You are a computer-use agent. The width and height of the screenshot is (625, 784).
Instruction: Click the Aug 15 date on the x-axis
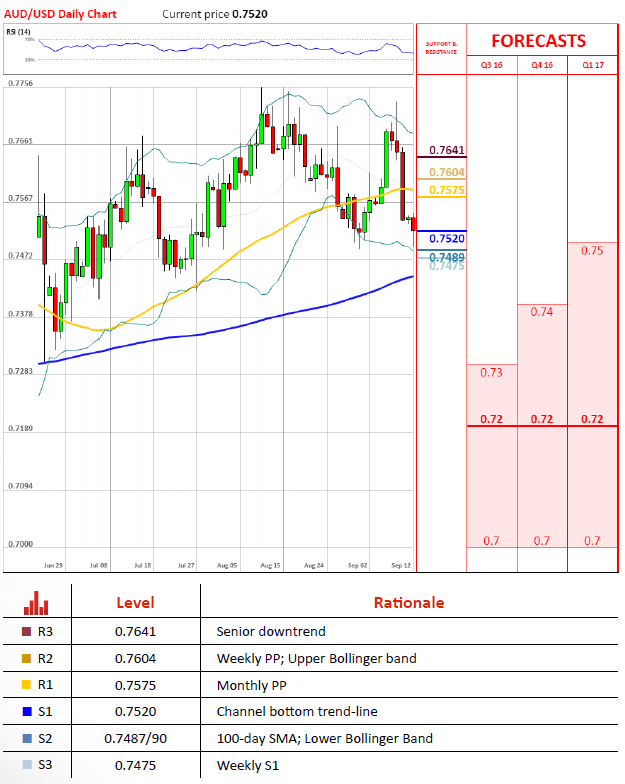point(271,565)
